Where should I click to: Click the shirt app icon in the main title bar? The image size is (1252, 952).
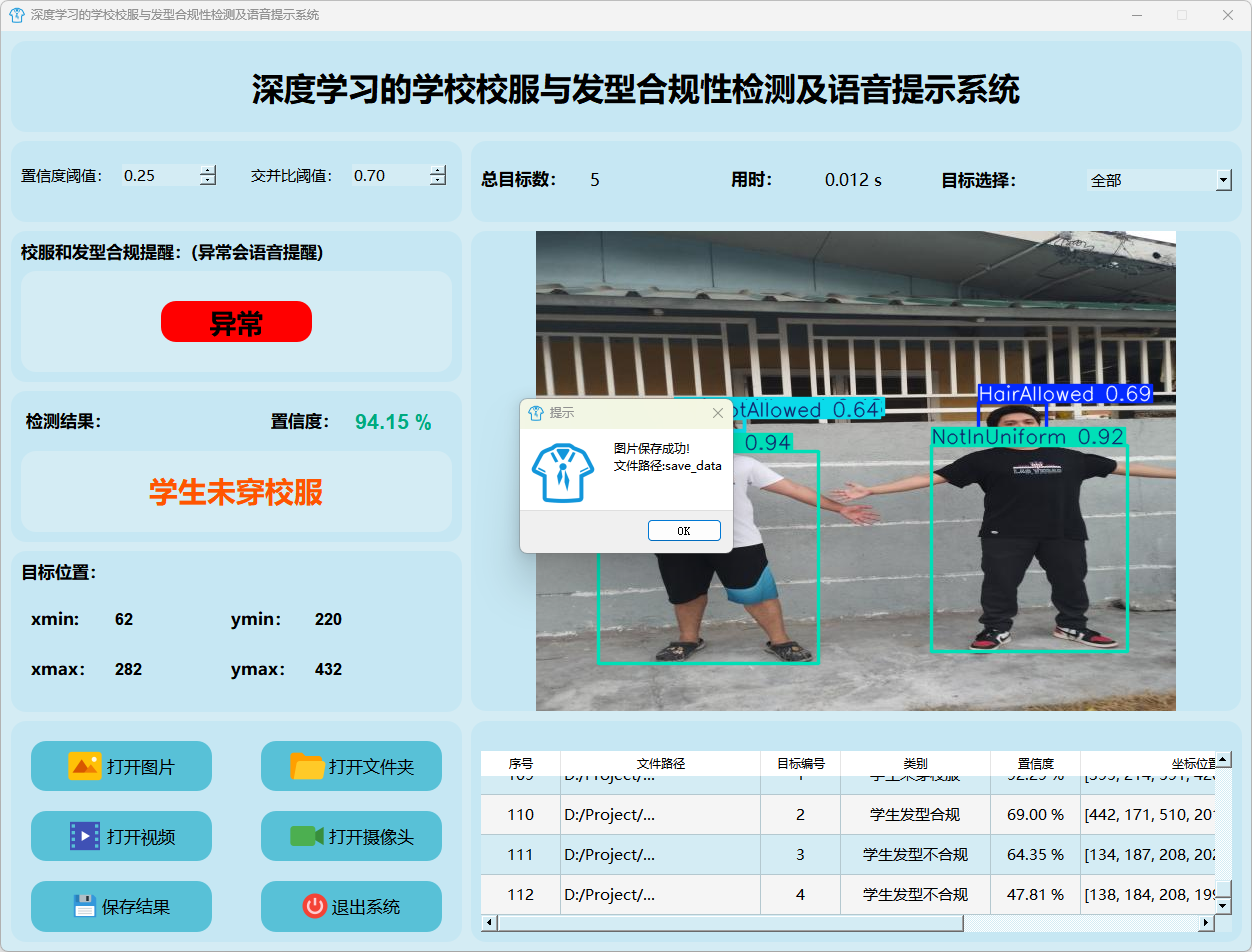tap(16, 15)
